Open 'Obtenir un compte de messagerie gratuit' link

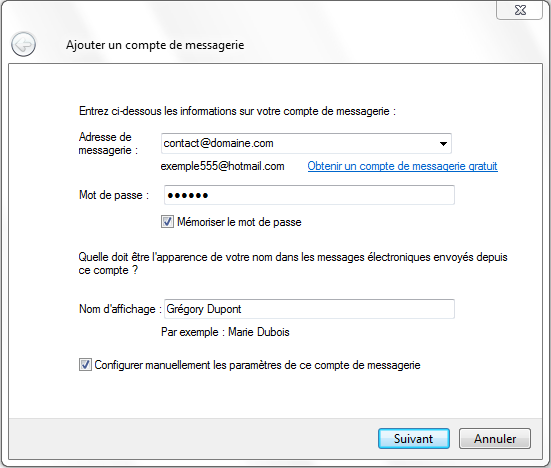402,166
